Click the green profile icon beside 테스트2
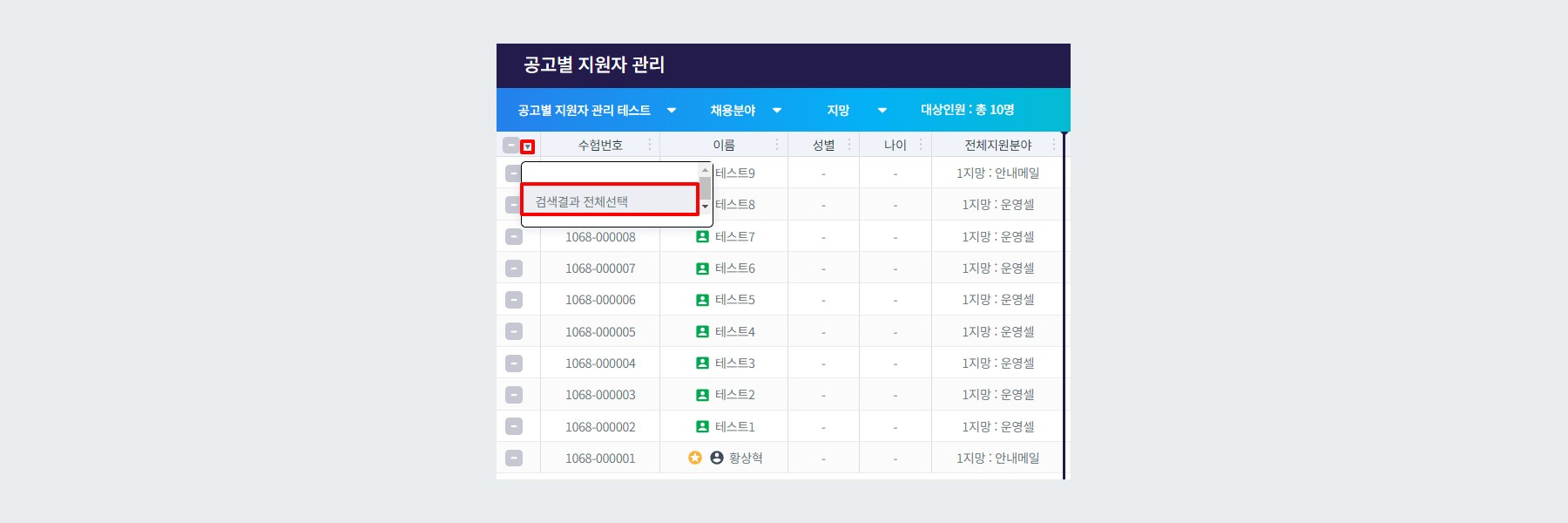1568x523 pixels. point(702,395)
